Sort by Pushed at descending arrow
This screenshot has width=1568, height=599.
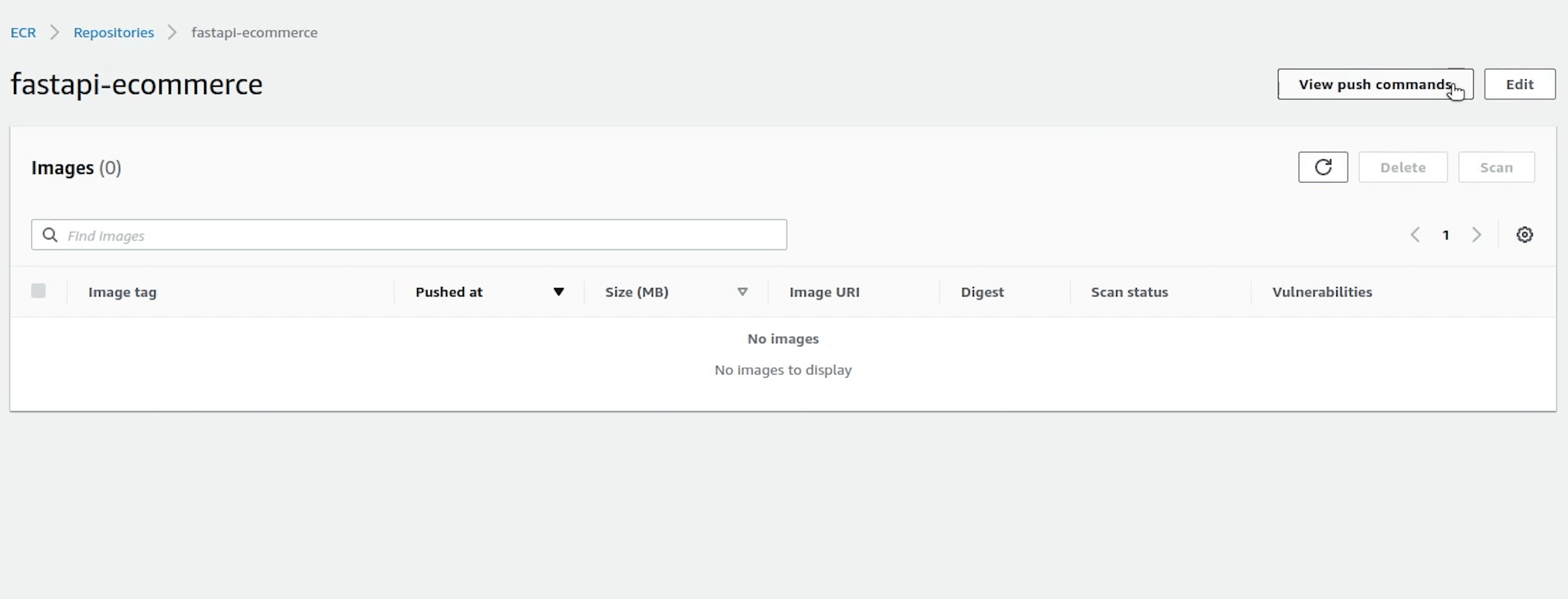pyautogui.click(x=558, y=292)
